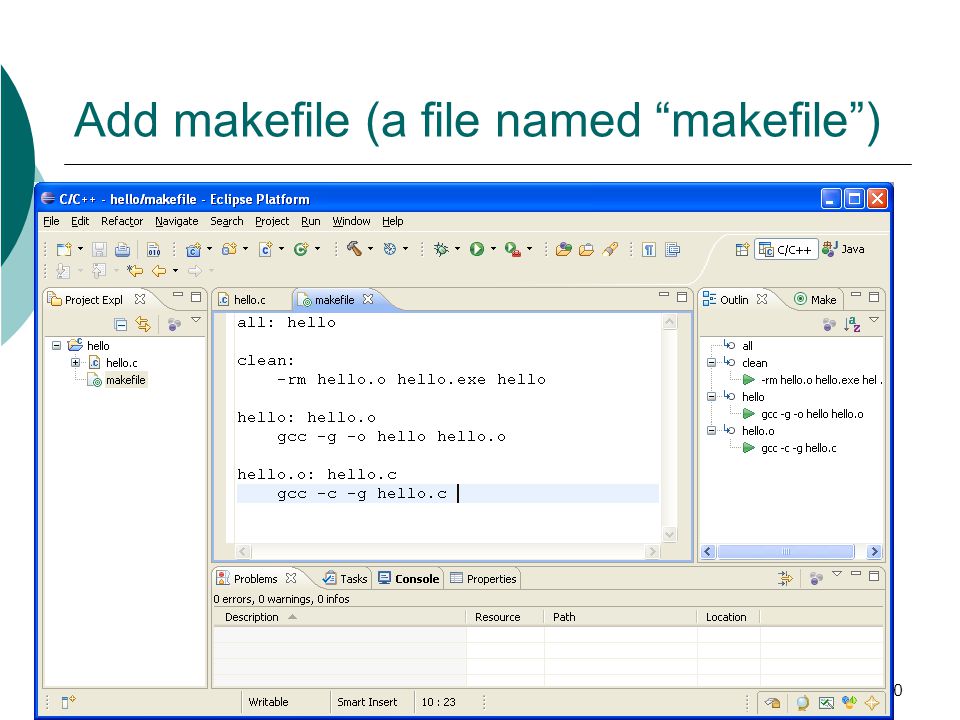960x720 pixels.
Task: Click the Debug bug icon
Action: pos(441,249)
